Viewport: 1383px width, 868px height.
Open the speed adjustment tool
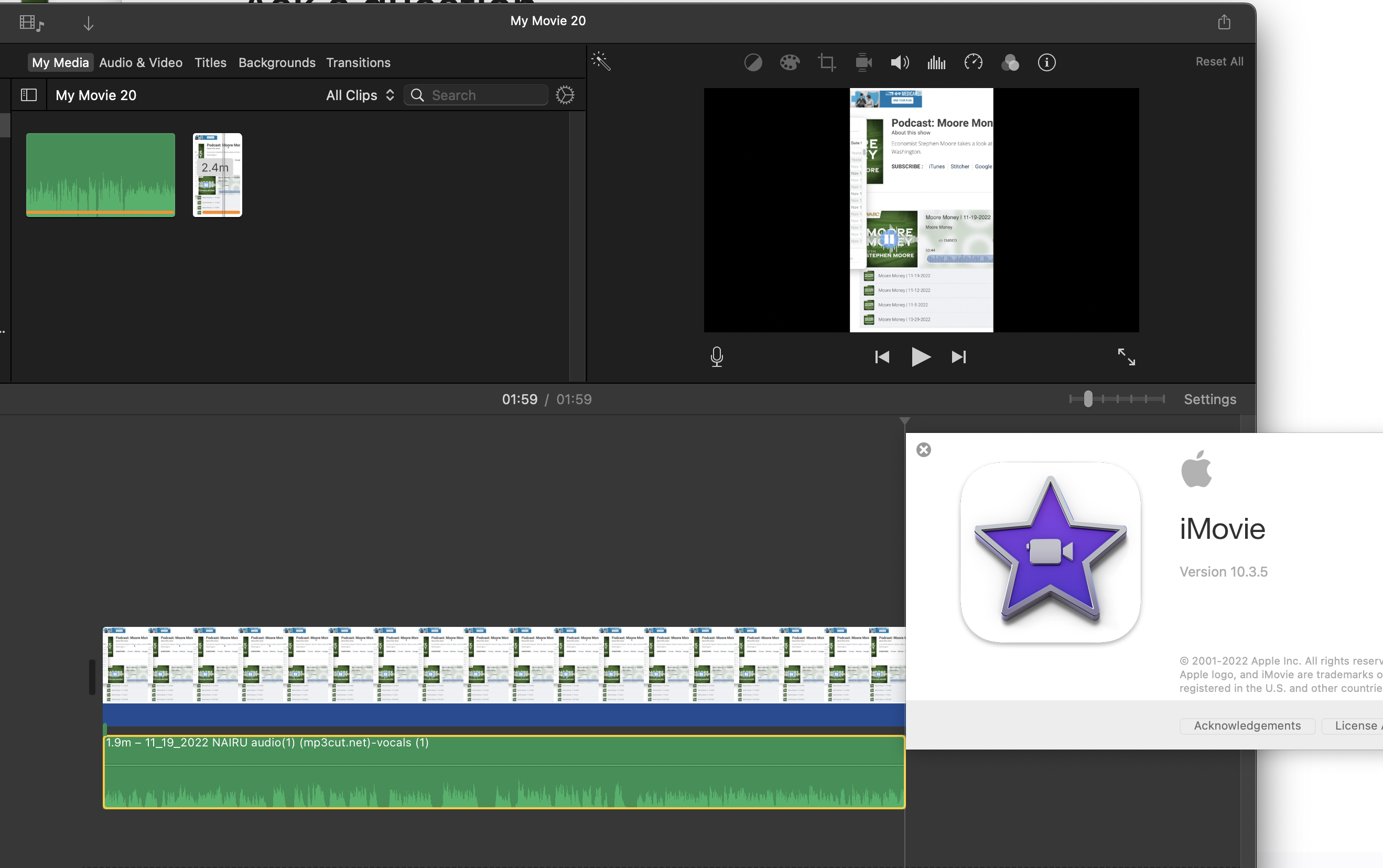tap(973, 62)
